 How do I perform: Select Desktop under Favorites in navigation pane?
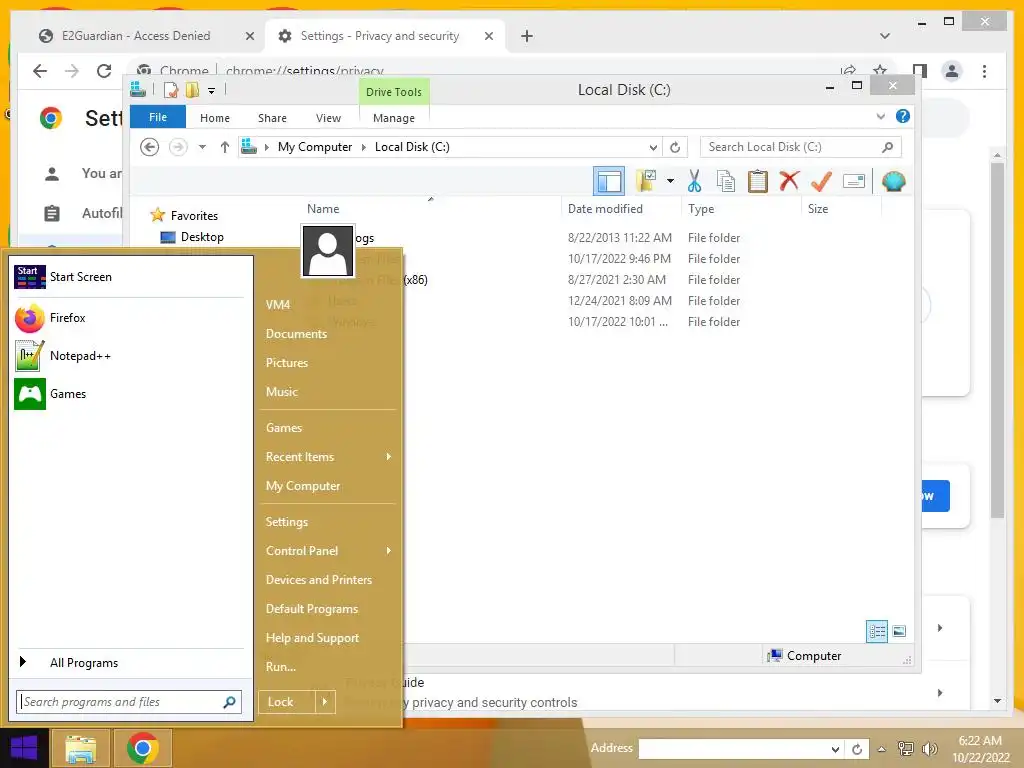202,237
